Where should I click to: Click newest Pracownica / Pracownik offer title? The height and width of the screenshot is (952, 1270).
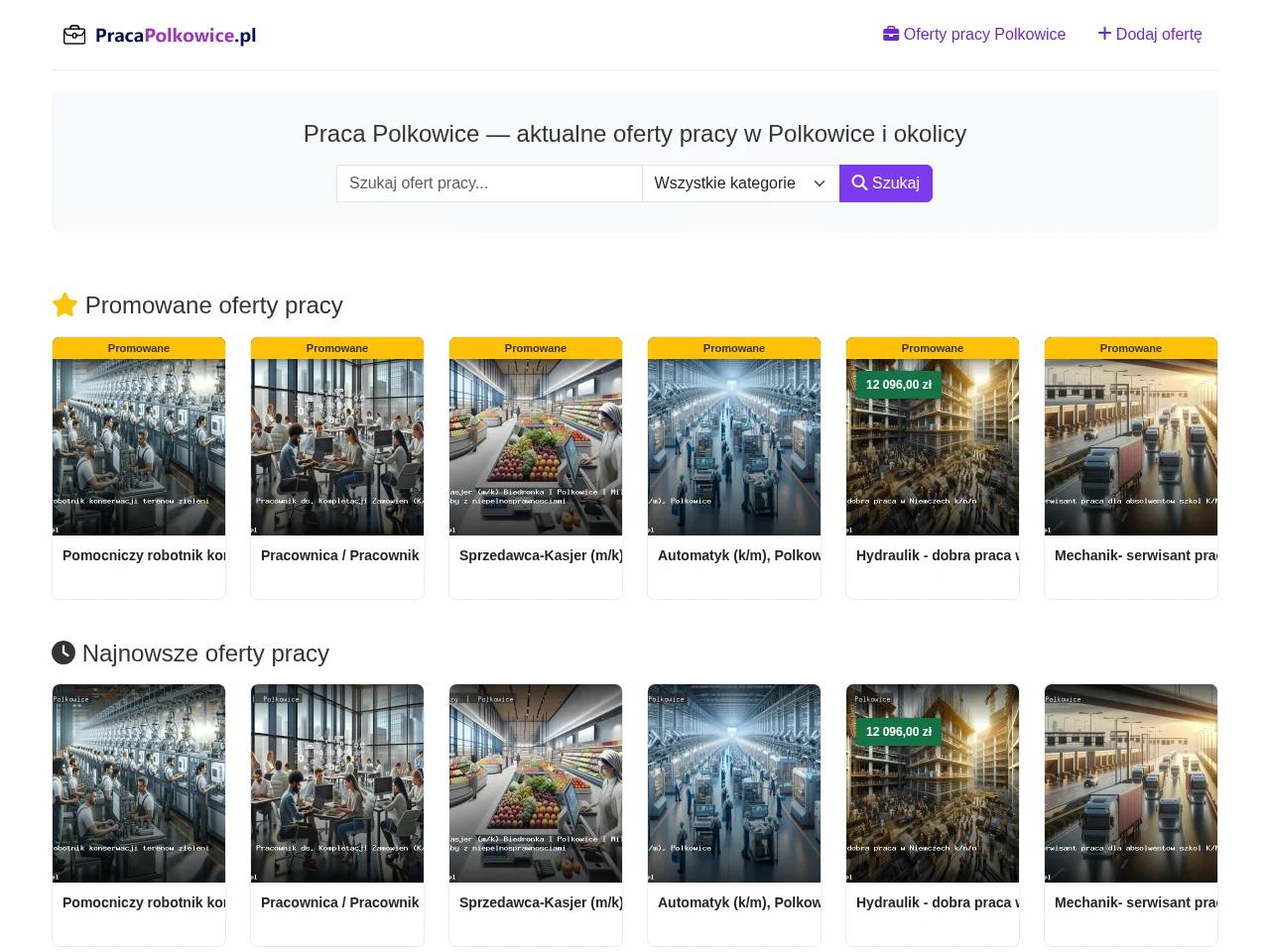[340, 902]
